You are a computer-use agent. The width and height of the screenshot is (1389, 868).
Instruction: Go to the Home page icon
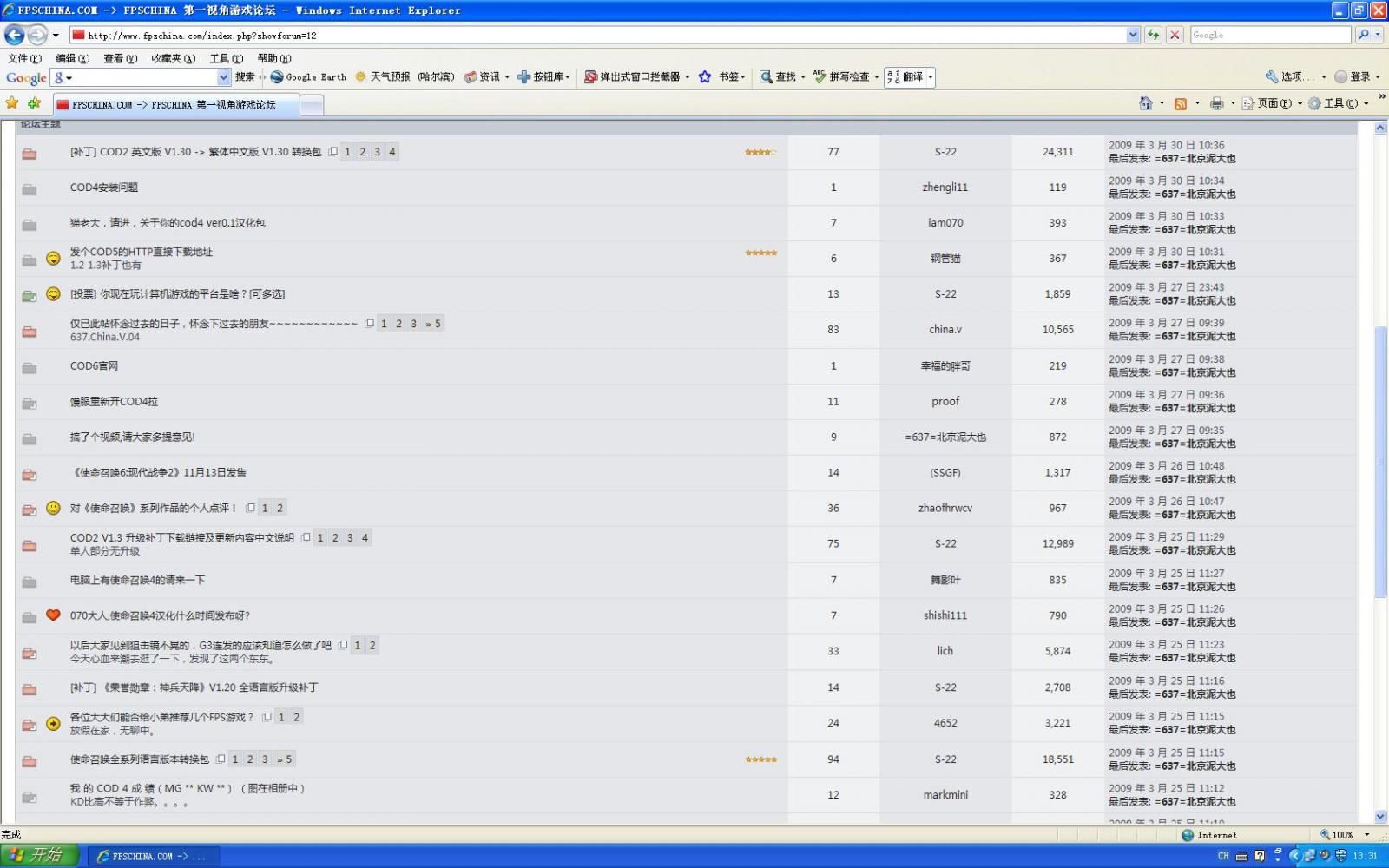(x=1146, y=103)
